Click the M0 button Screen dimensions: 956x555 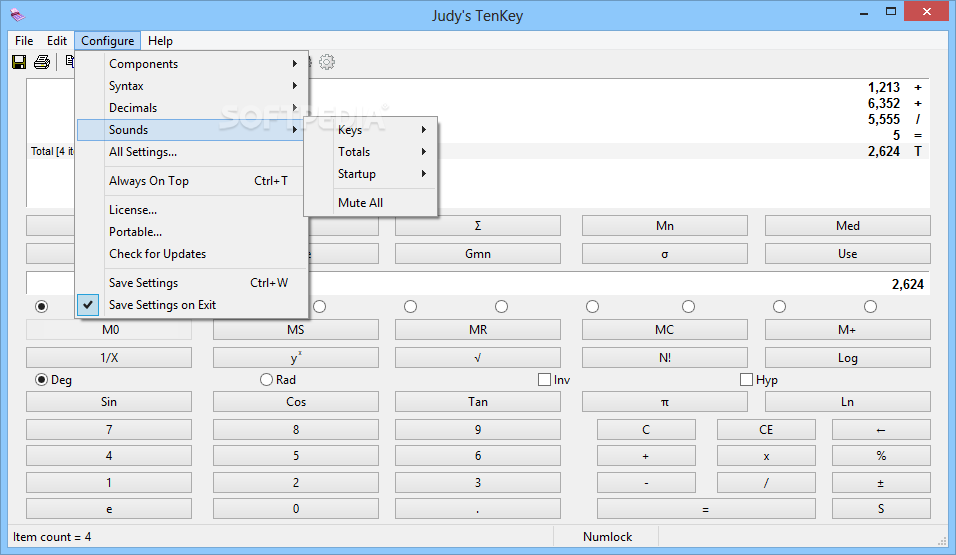coord(109,330)
